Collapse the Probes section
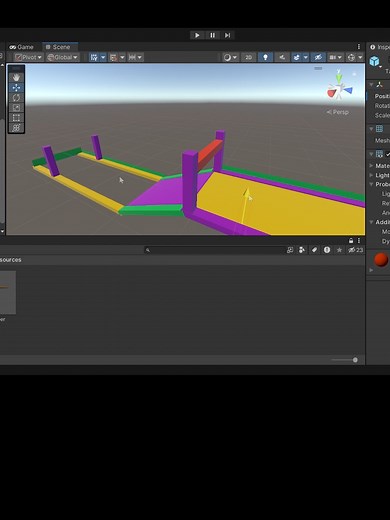 click(x=371, y=184)
